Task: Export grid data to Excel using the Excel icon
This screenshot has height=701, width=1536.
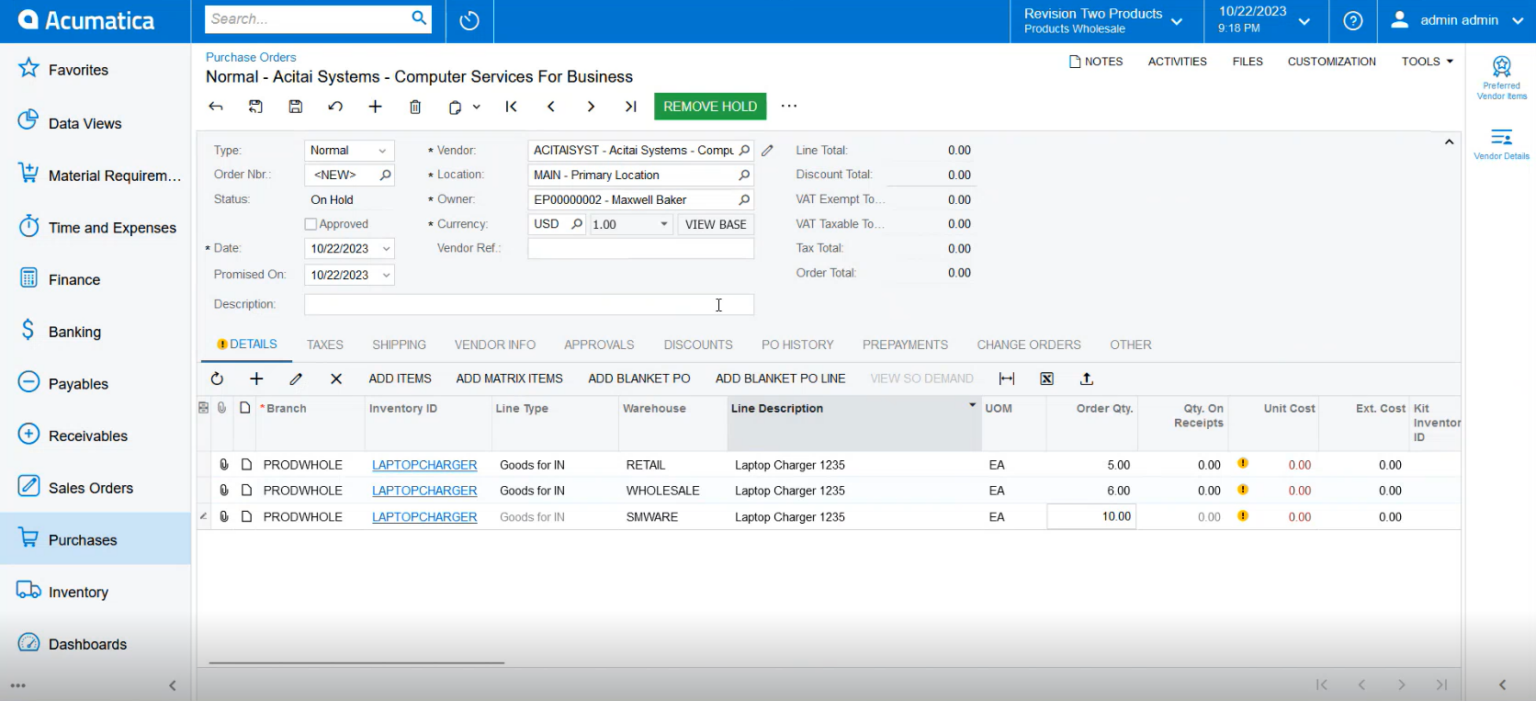Action: click(x=1046, y=379)
